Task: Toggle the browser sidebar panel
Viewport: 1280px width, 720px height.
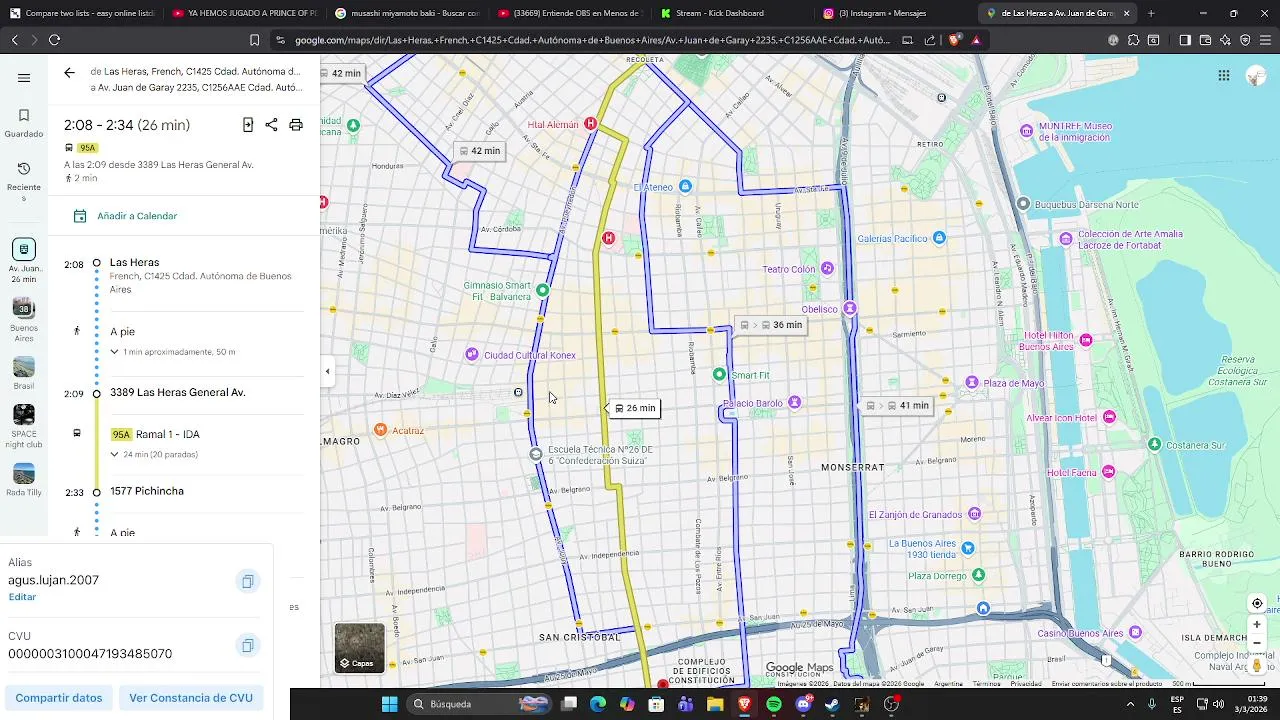Action: point(1185,40)
